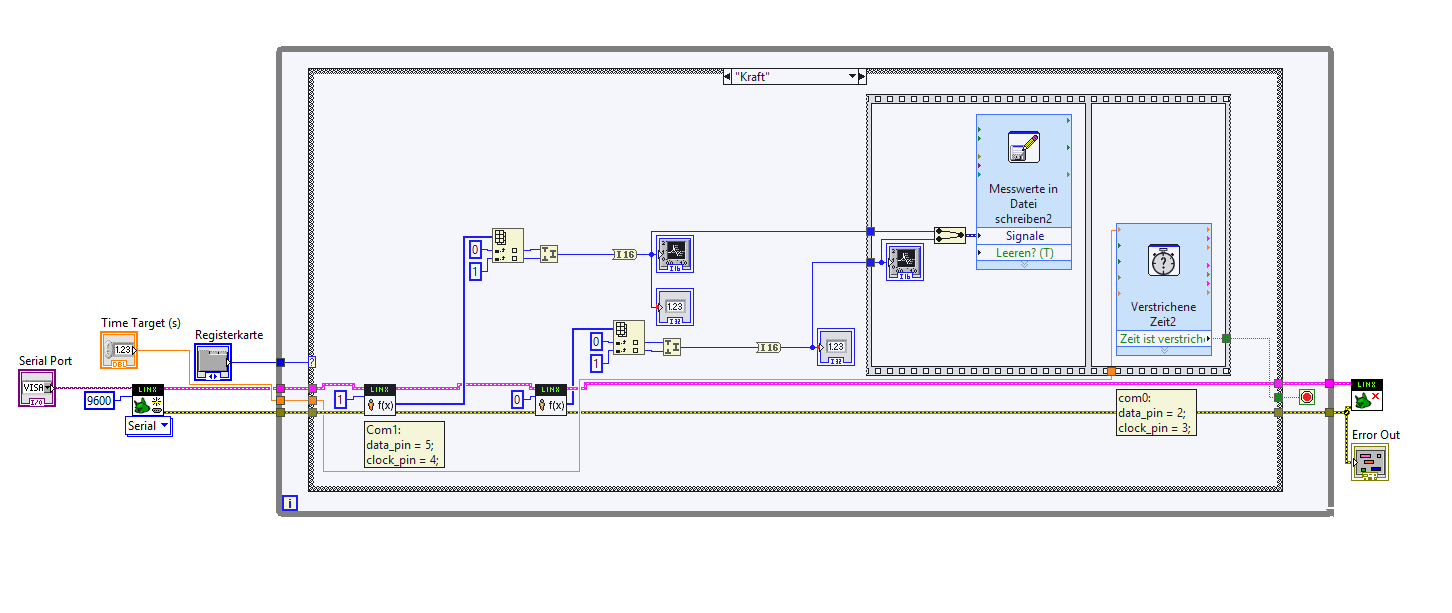Click the Serial Port label
The height and width of the screenshot is (613, 1452).
coord(45,360)
